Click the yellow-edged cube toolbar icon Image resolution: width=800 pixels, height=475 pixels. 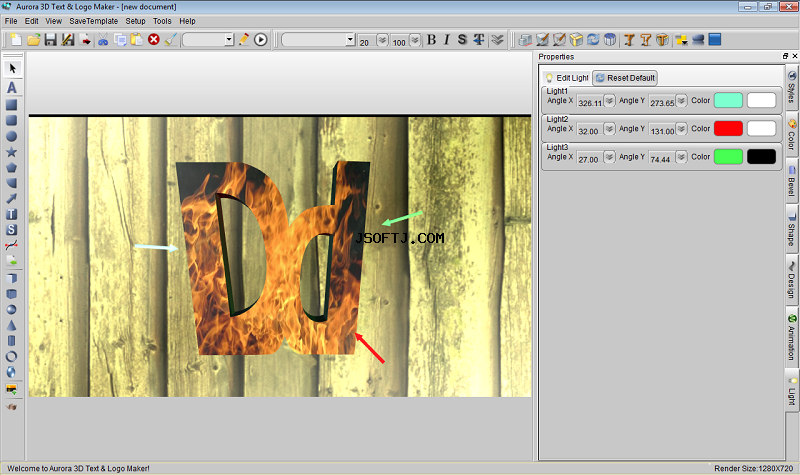pos(576,39)
